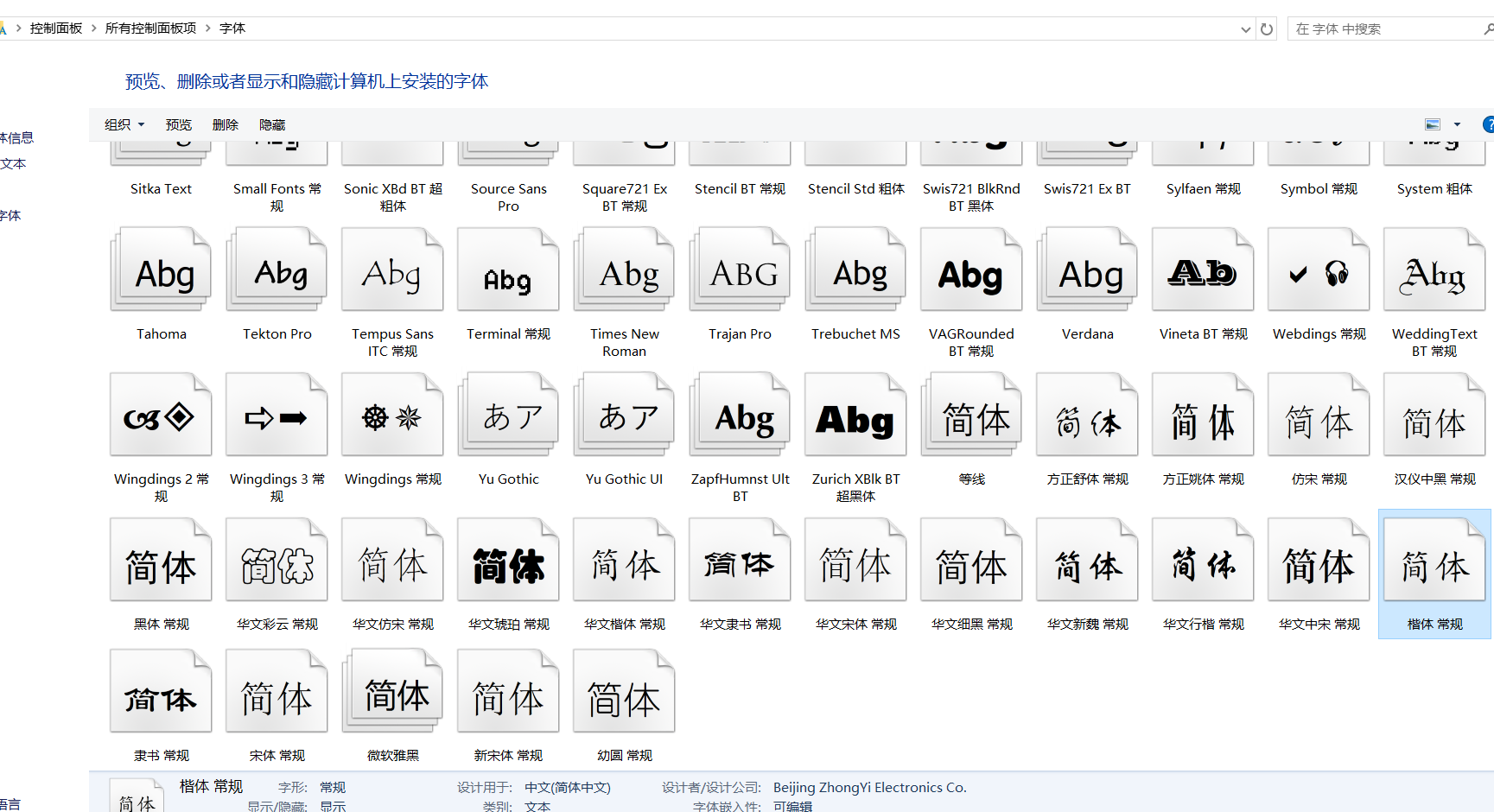Open the help button
This screenshot has width=1494, height=812.
pyautogui.click(x=1488, y=124)
